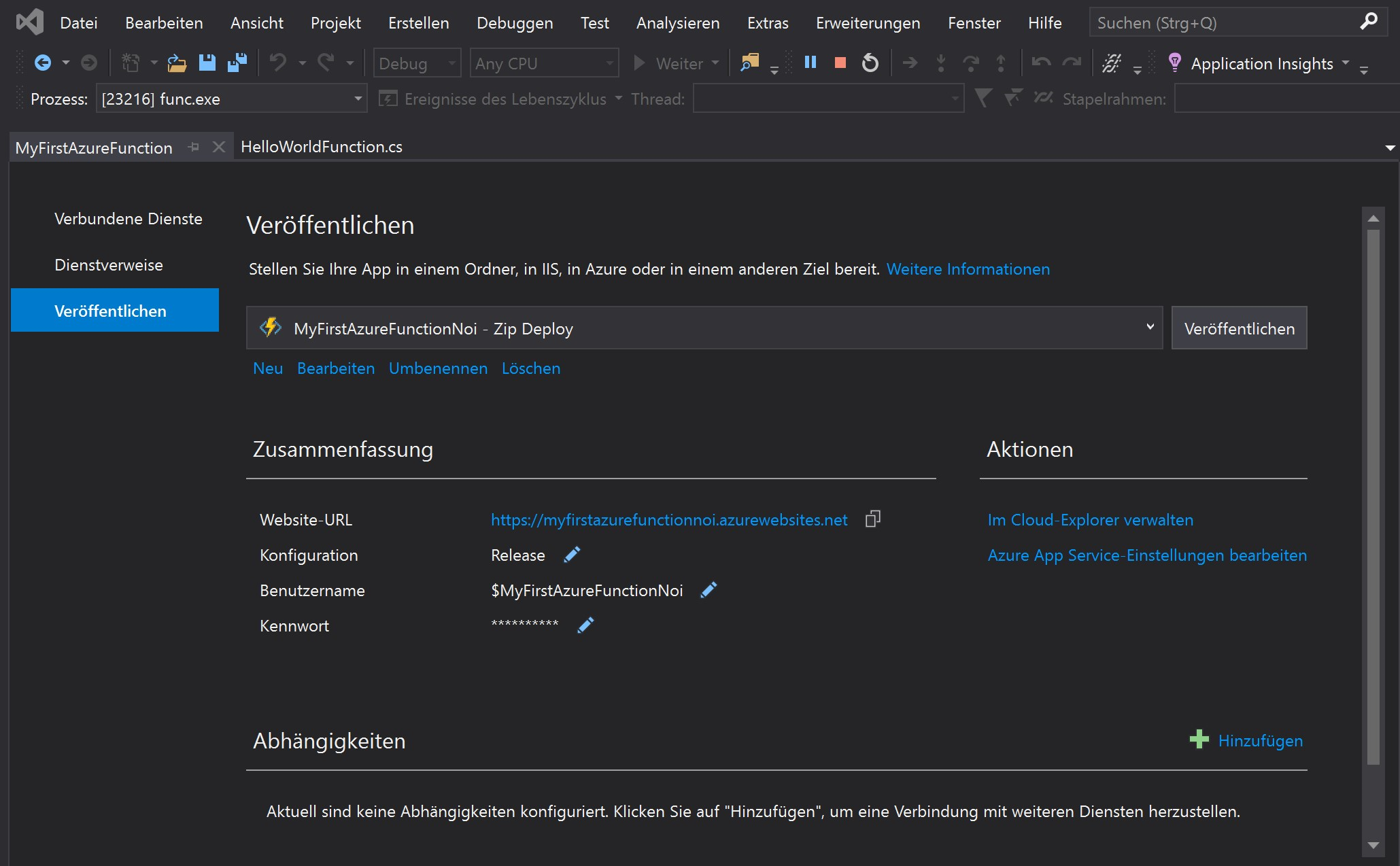Screen dimensions: 1400x866
Task: Open the Prozess func.exe dropdown
Action: pyautogui.click(x=358, y=99)
